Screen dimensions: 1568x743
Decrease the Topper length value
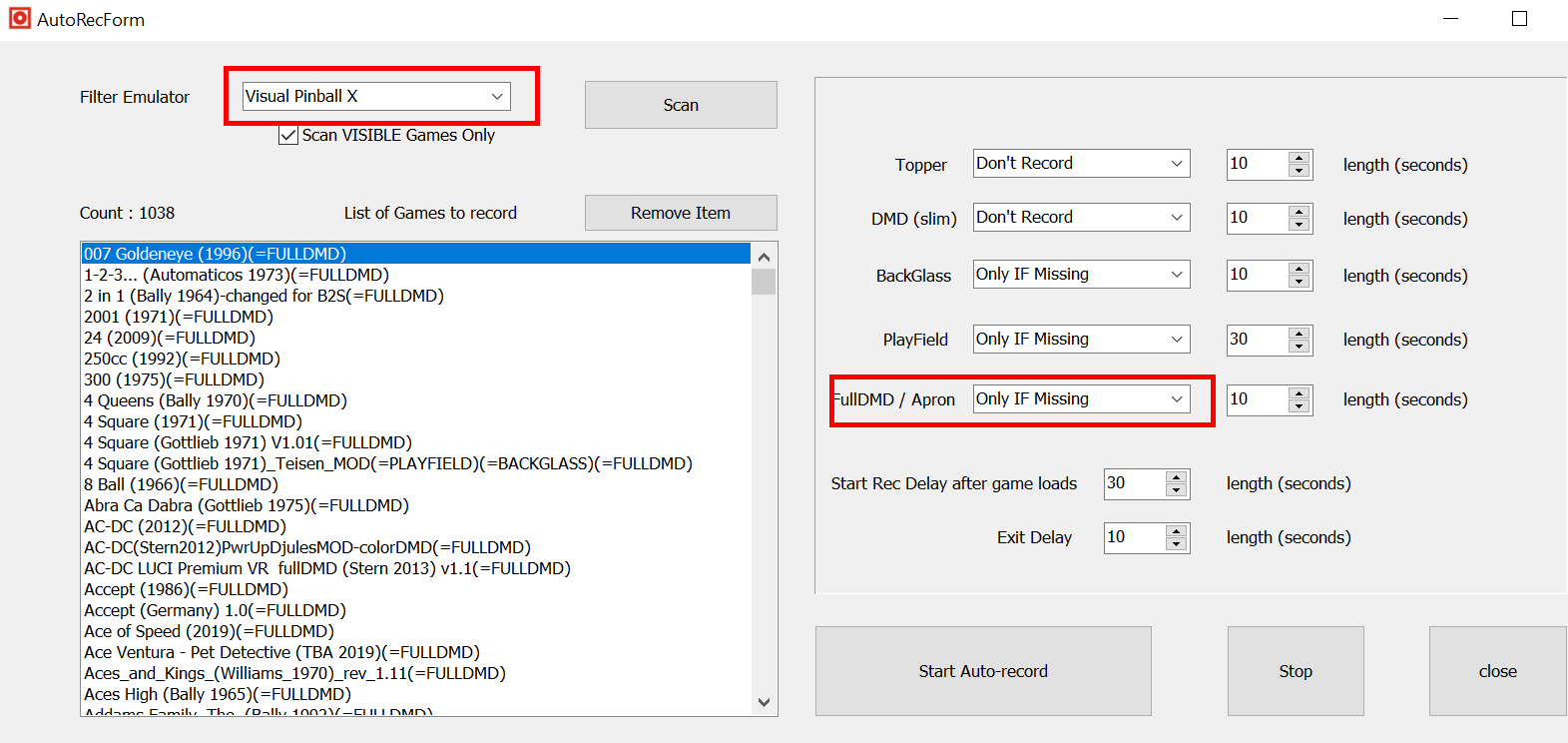click(1299, 171)
